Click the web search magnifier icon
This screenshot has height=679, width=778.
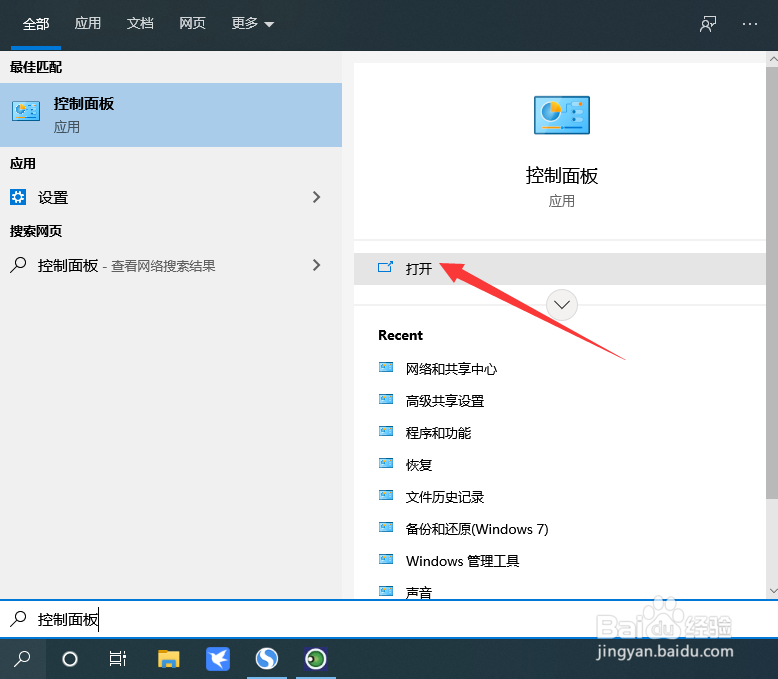coord(18,265)
